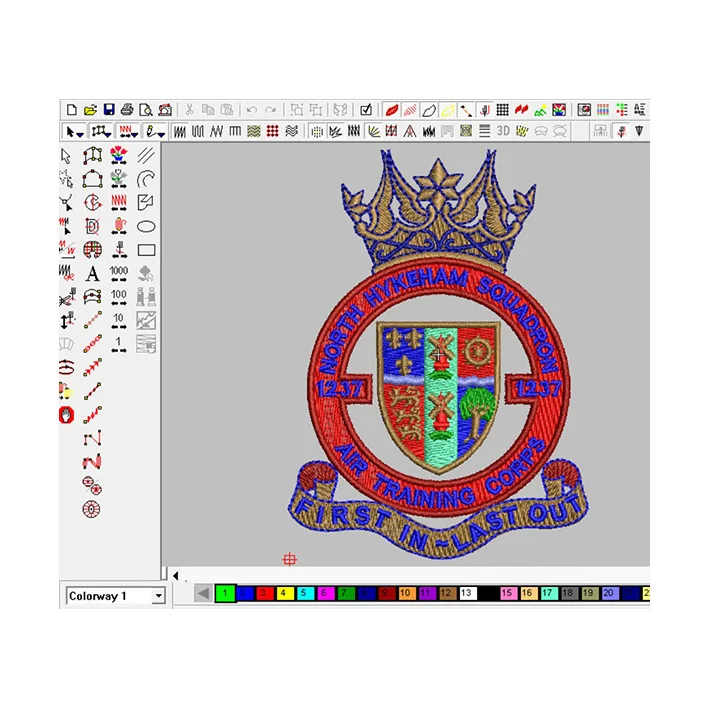Click travel by 100 stitches icon
709x709 pixels.
[118, 297]
